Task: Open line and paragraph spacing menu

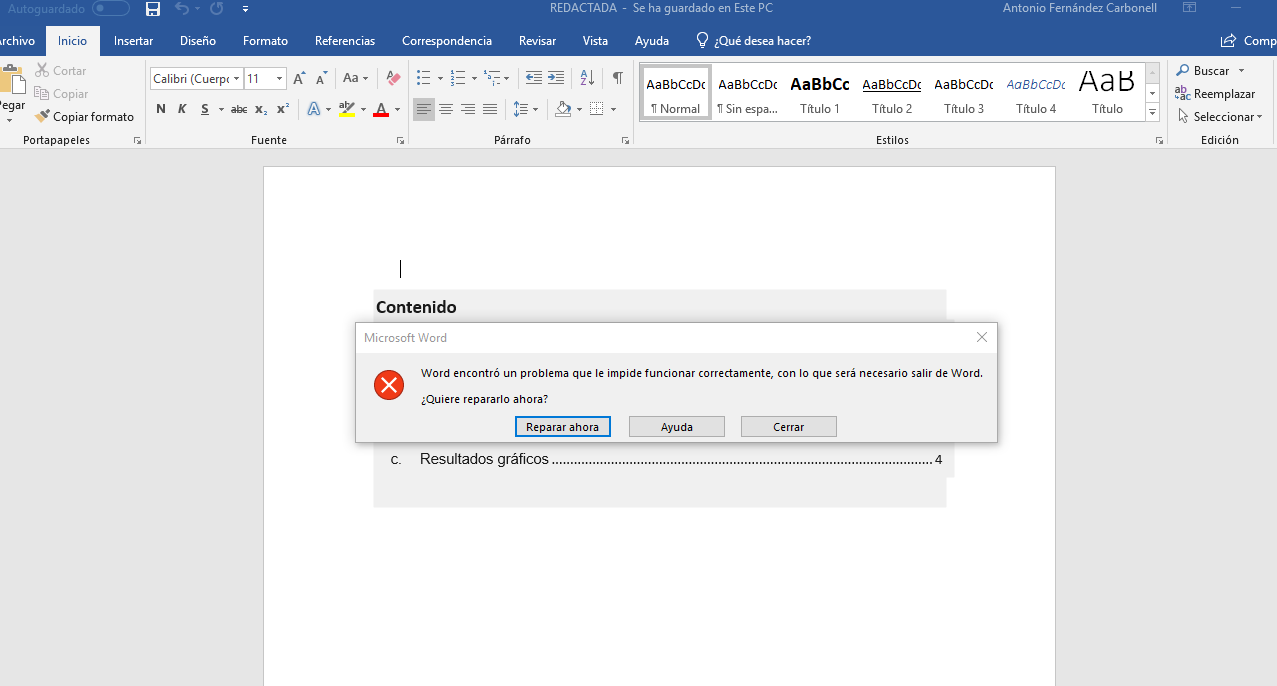Action: [525, 109]
